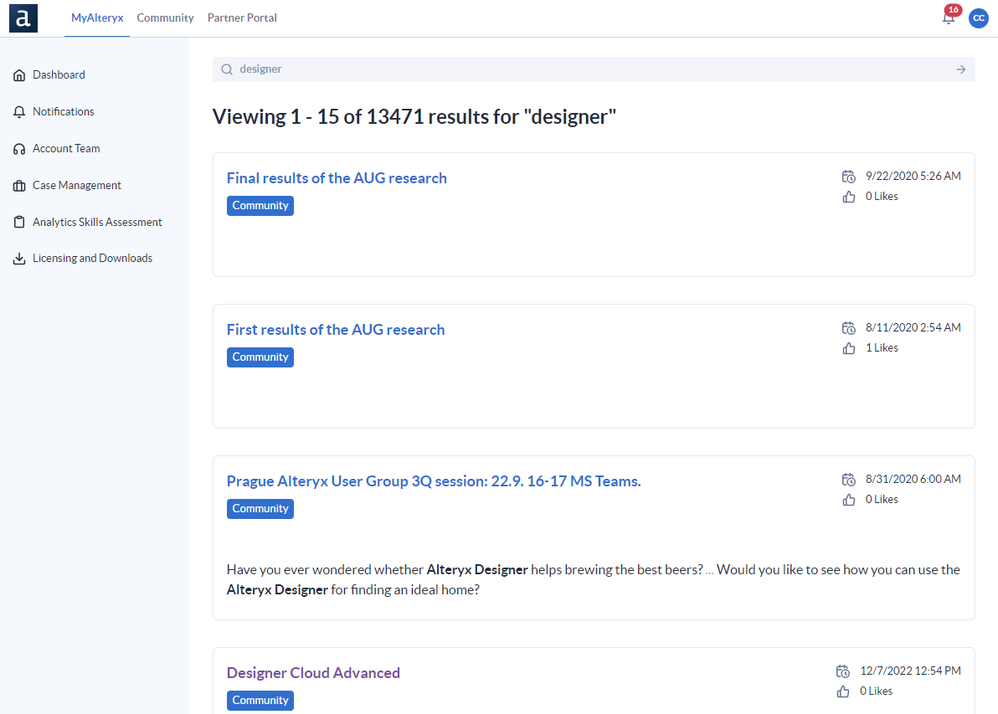Open Notifications in the sidebar
This screenshot has width=998, height=714.
pos(63,112)
